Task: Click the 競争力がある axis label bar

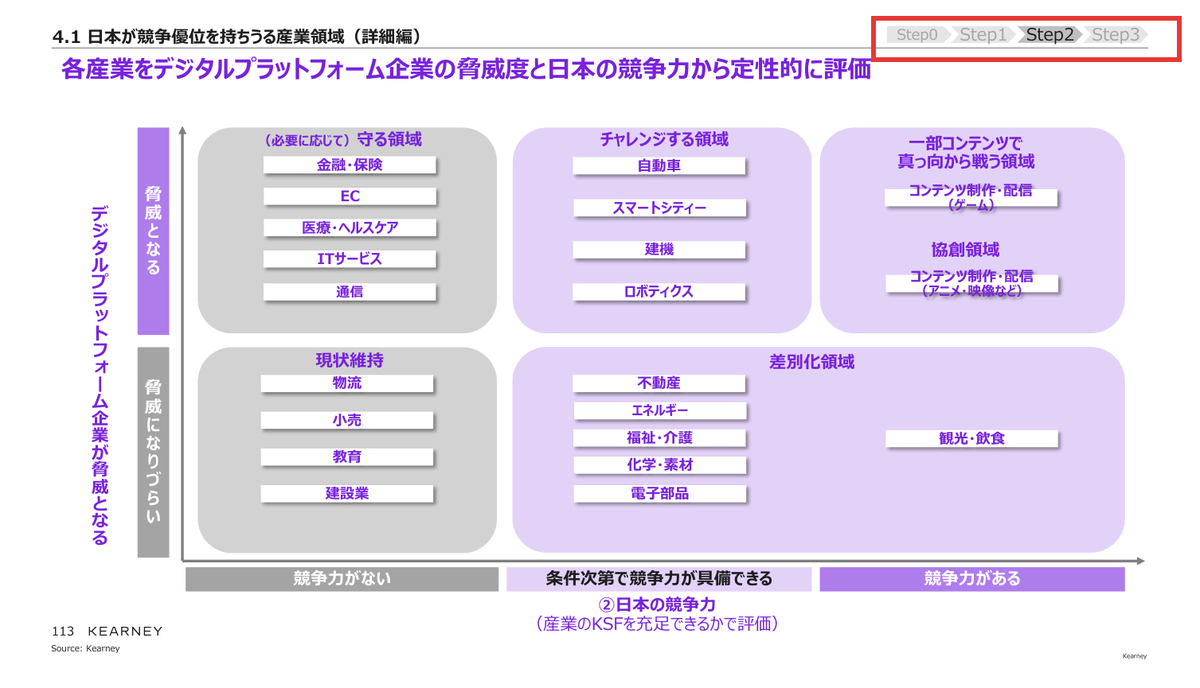Action: pyautogui.click(x=972, y=579)
